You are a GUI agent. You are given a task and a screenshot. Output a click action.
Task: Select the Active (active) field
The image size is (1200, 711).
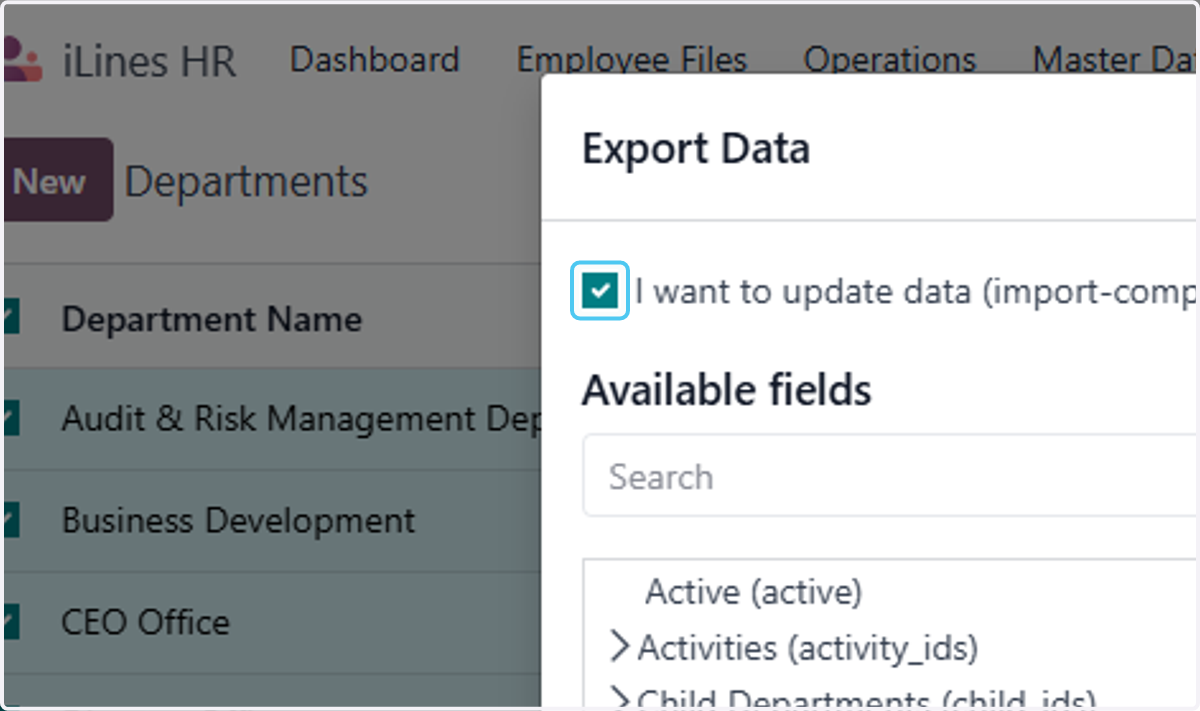(x=753, y=592)
